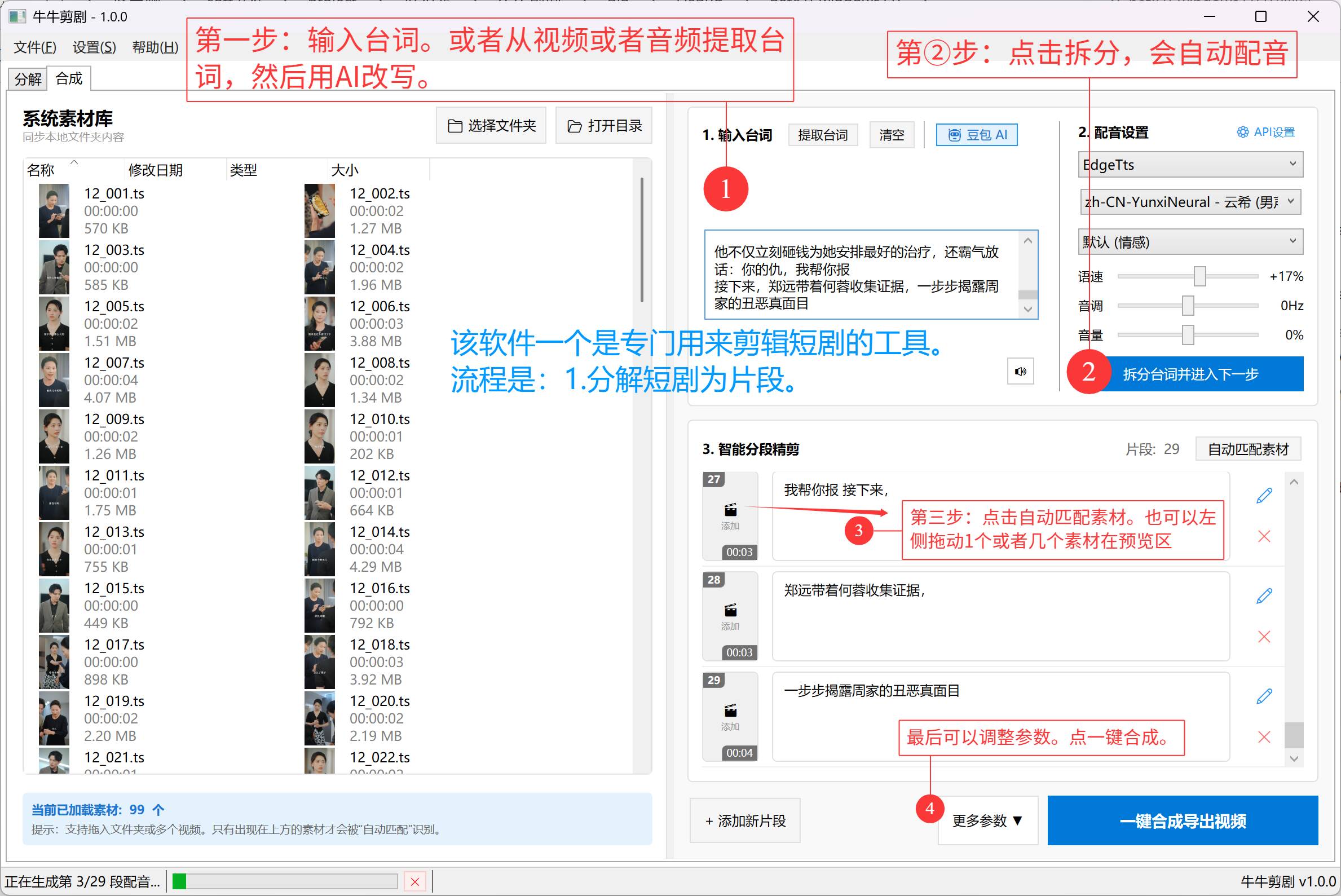The image size is (1341, 896).
Task: Click 一键合成导出视频 button
Action: (1182, 820)
